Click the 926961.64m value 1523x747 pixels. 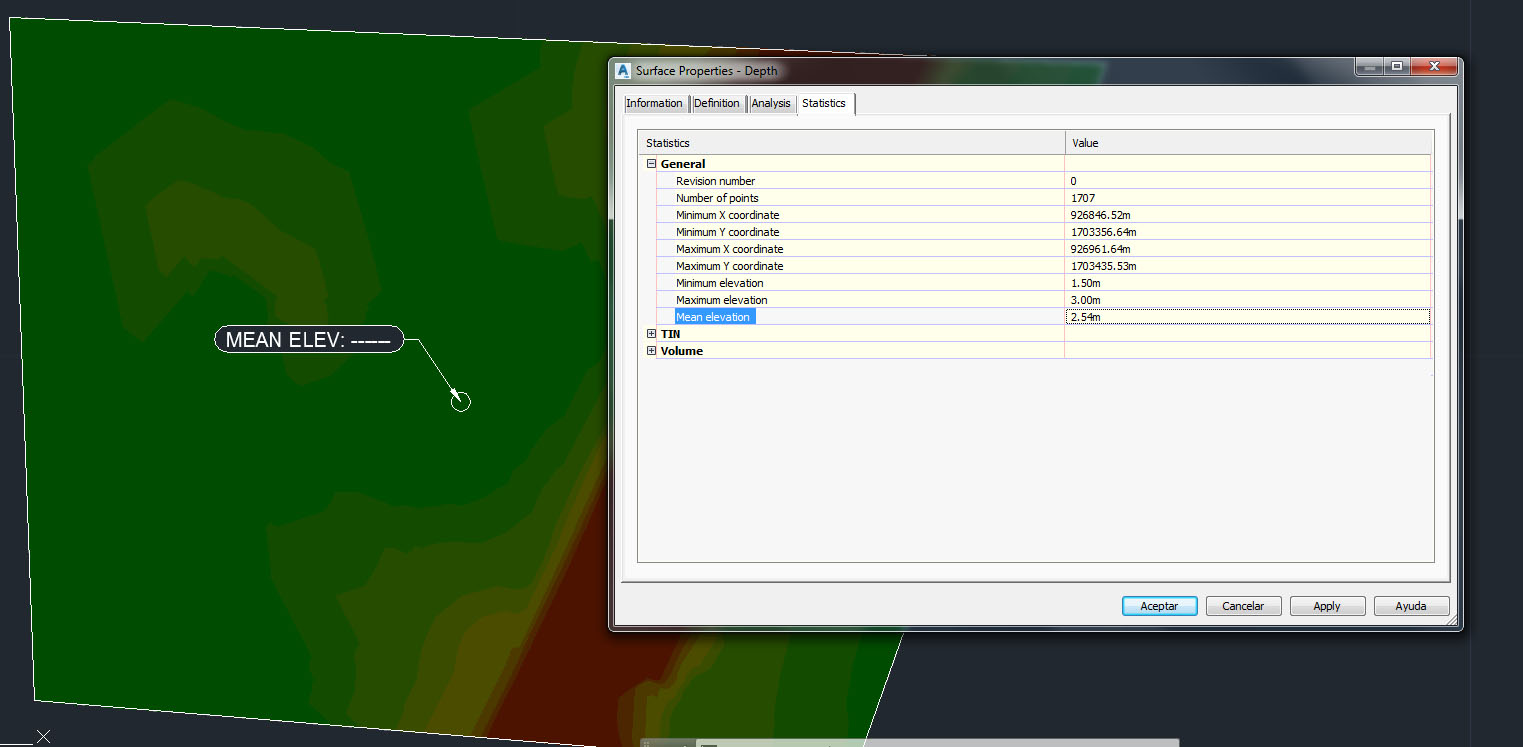[1100, 249]
